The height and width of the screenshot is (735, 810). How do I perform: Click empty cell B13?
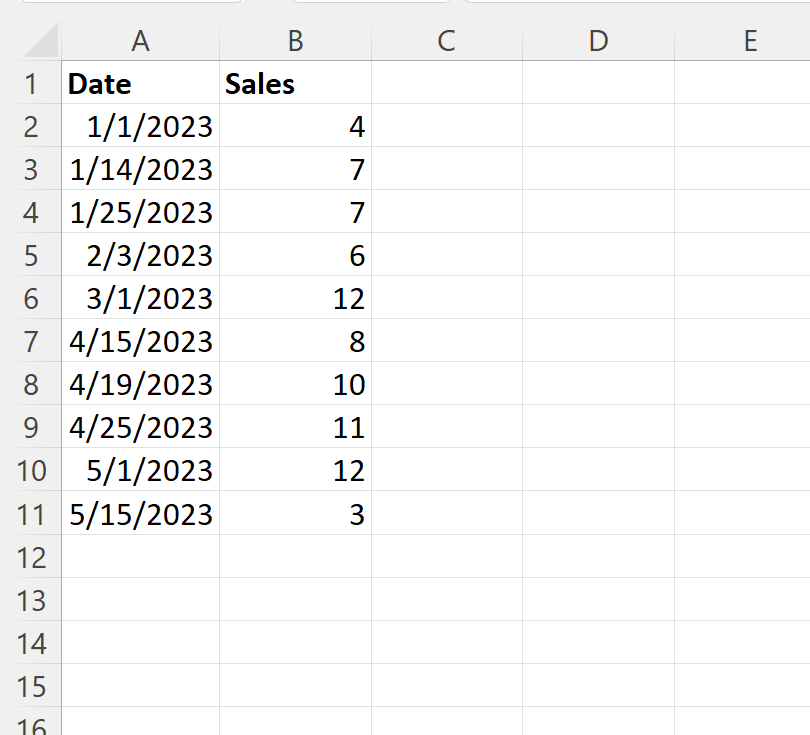295,599
